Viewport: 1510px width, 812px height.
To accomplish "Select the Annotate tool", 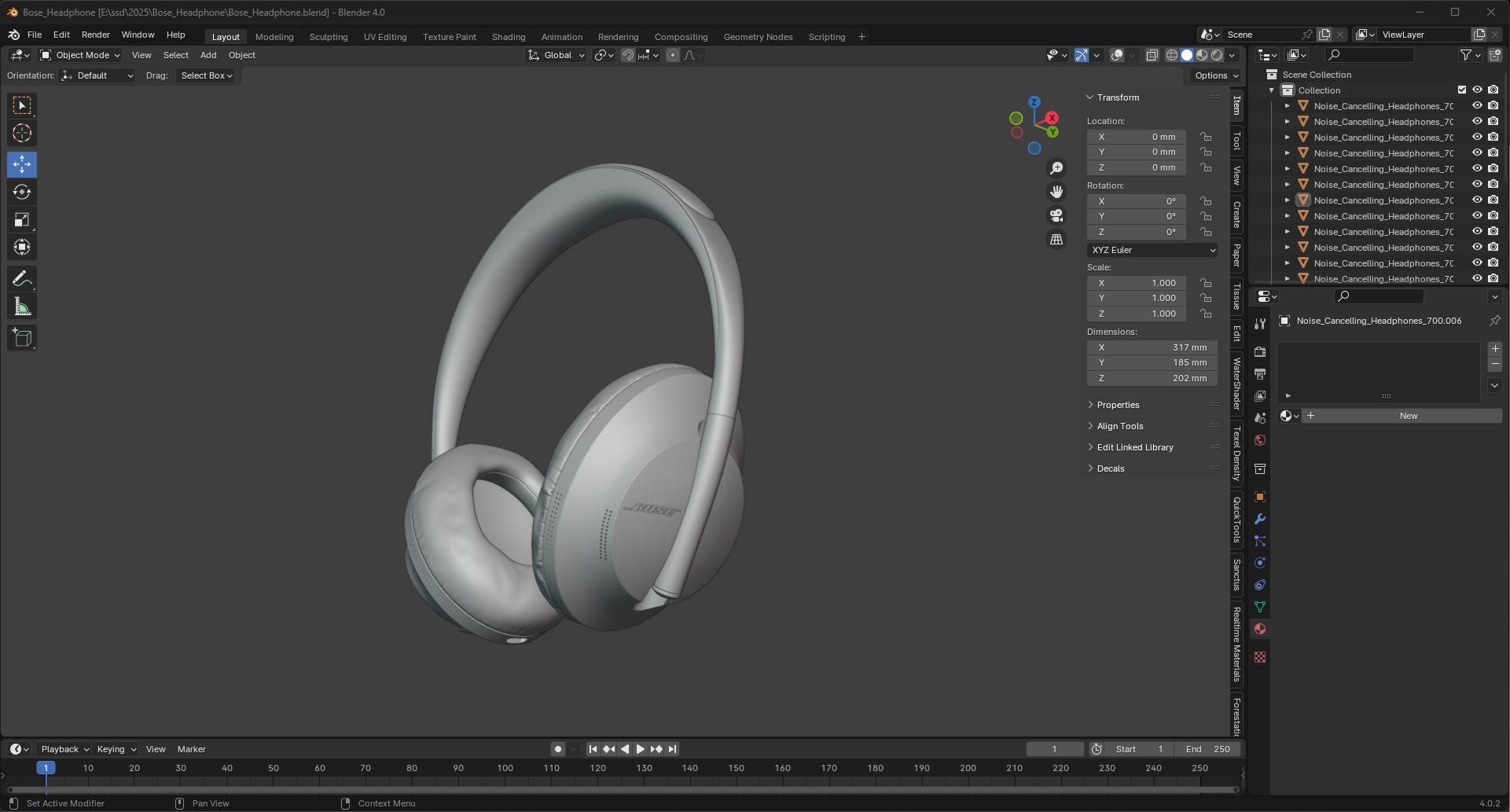I will point(22,278).
